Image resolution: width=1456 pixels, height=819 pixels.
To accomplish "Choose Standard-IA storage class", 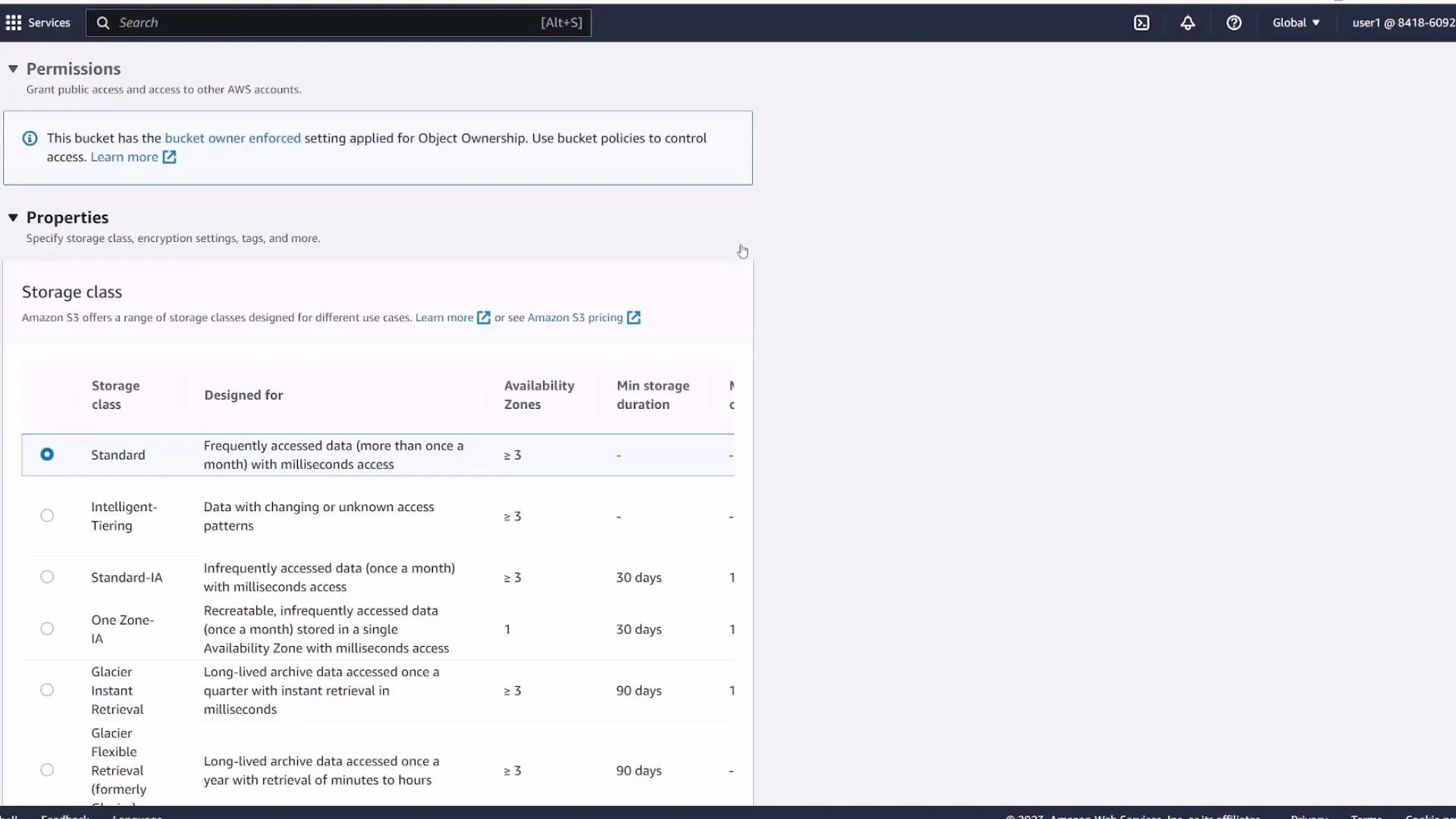I will 47,576.
